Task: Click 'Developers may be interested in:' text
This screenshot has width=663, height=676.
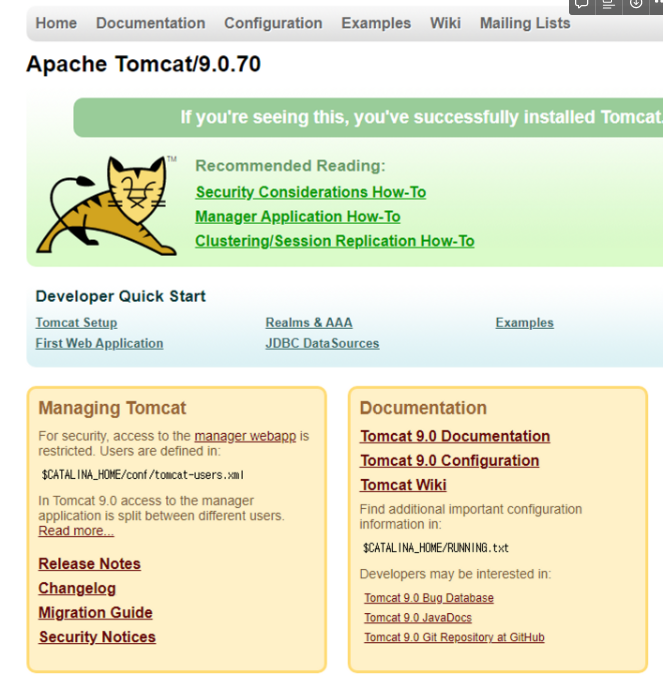Action: tap(455, 574)
